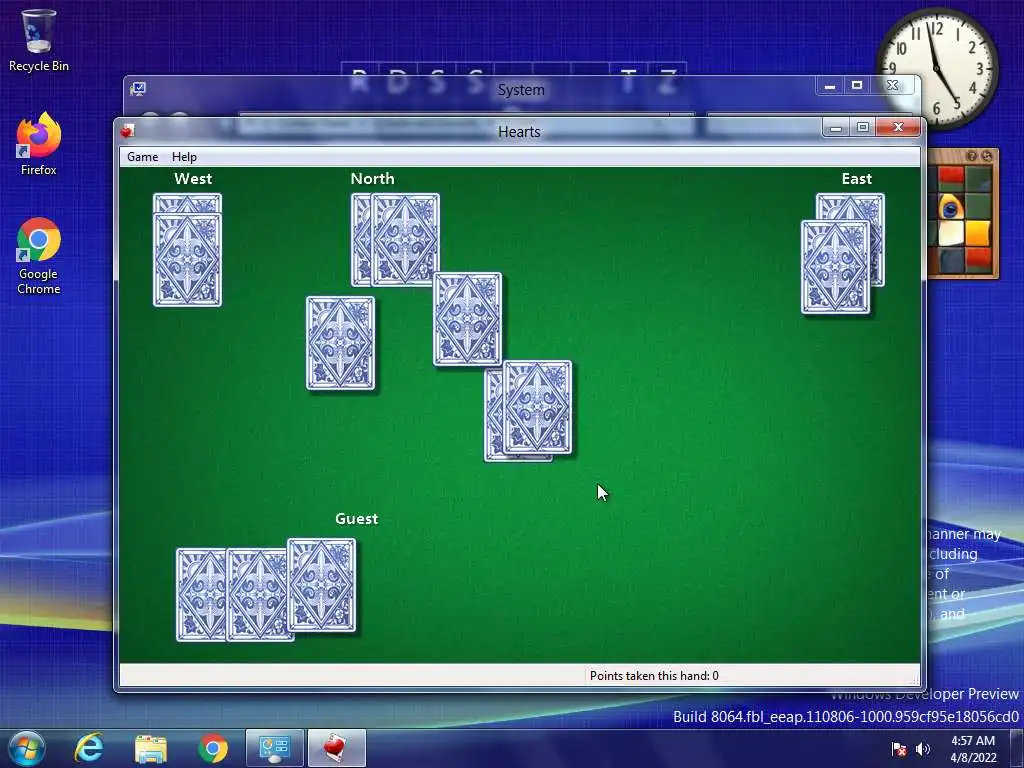Select Guest's middle card

257,594
